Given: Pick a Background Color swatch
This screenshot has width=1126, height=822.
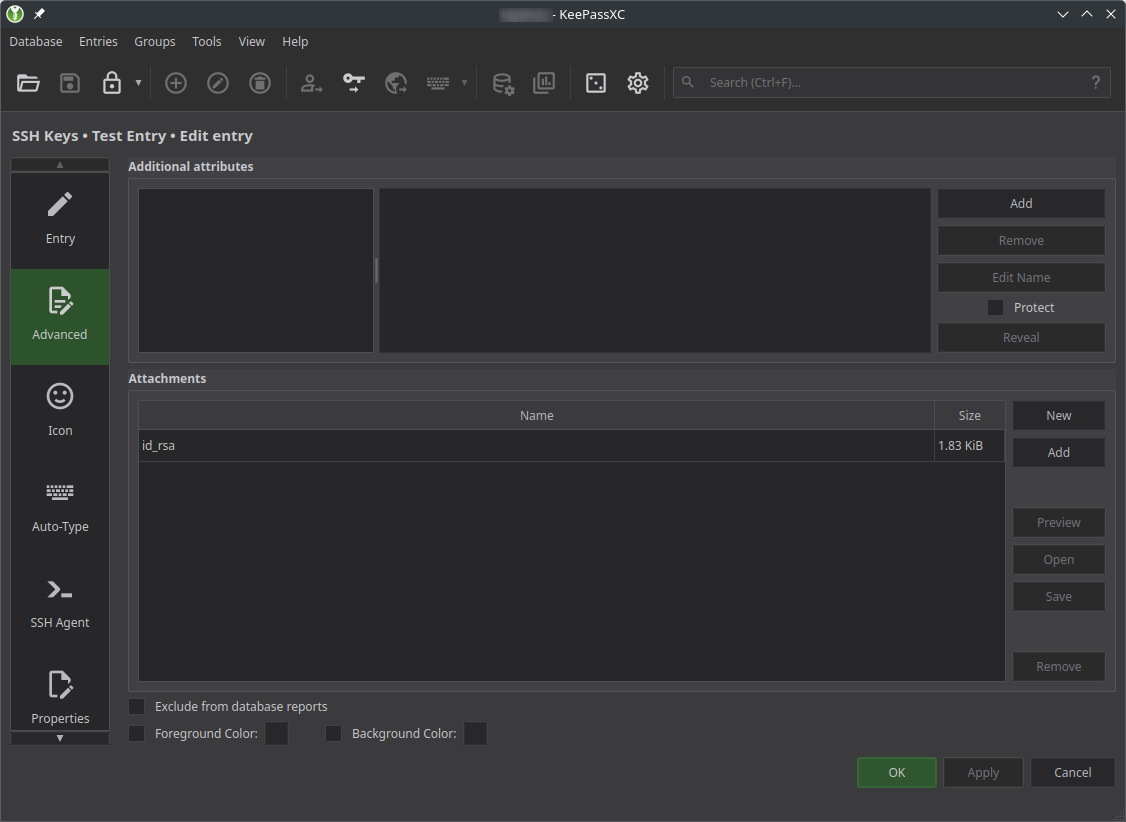Looking at the screenshot, I should click(x=475, y=733).
